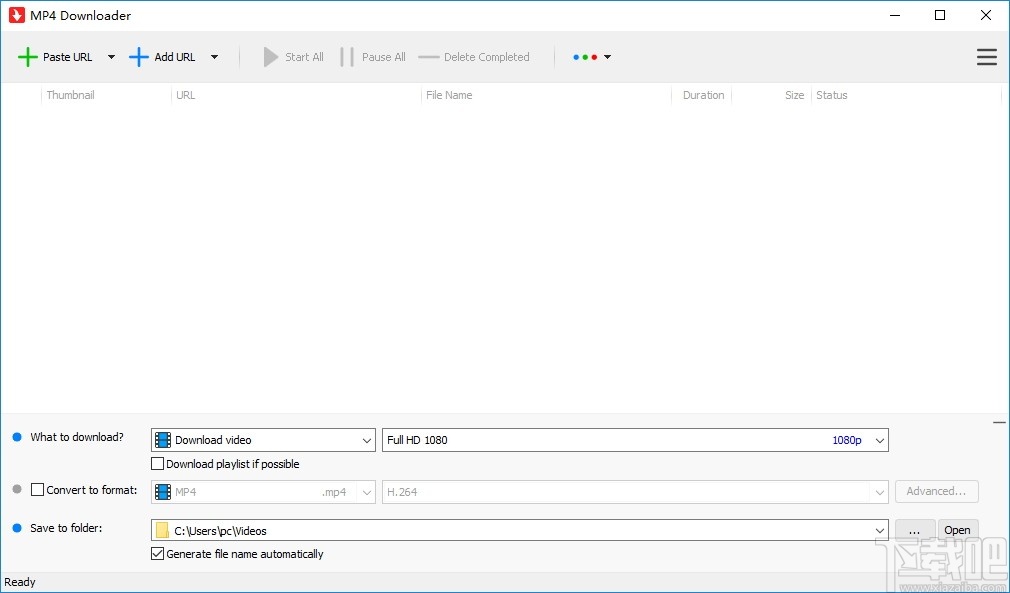Click the MP4 Downloader title bar icon
This screenshot has height=593, width=1010.
(16, 15)
